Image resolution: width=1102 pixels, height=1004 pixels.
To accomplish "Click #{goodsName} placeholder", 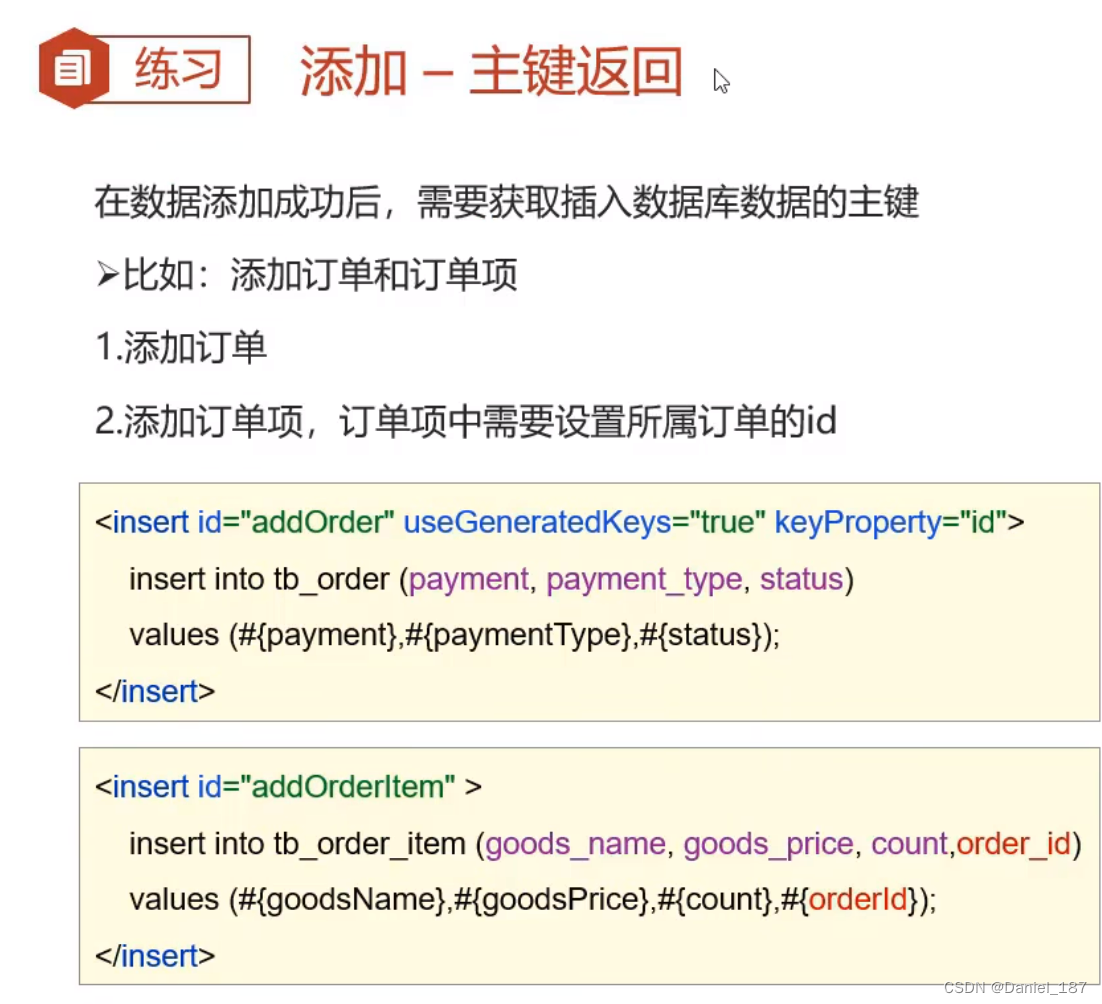I will tap(342, 900).
